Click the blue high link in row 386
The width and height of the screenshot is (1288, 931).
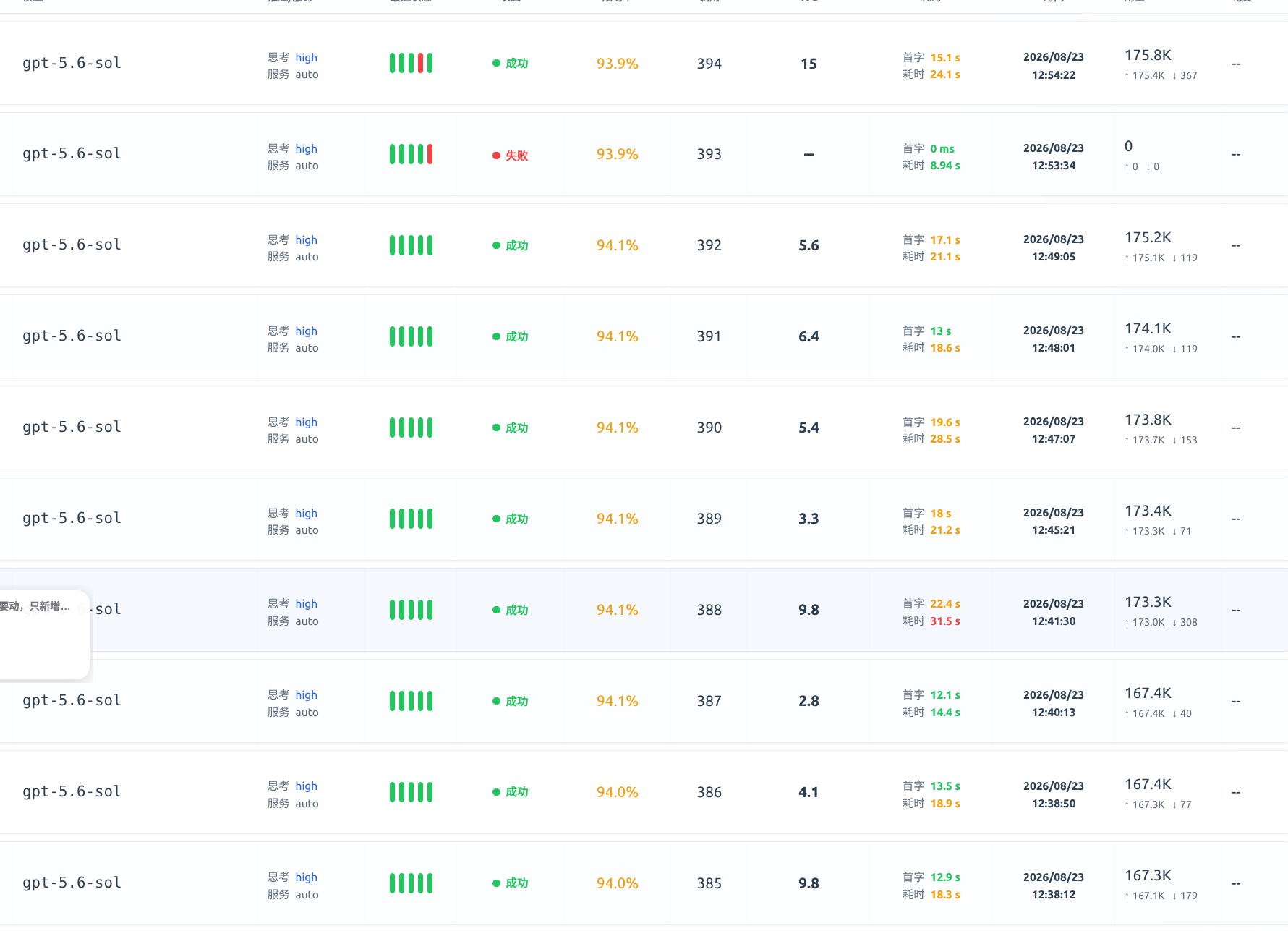pos(306,786)
